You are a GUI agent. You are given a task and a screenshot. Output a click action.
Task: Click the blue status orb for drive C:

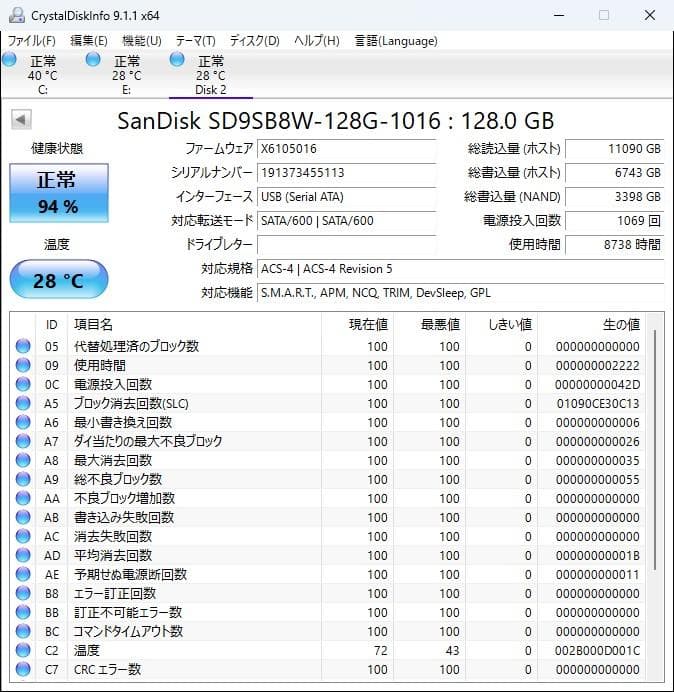pyautogui.click(x=9, y=60)
